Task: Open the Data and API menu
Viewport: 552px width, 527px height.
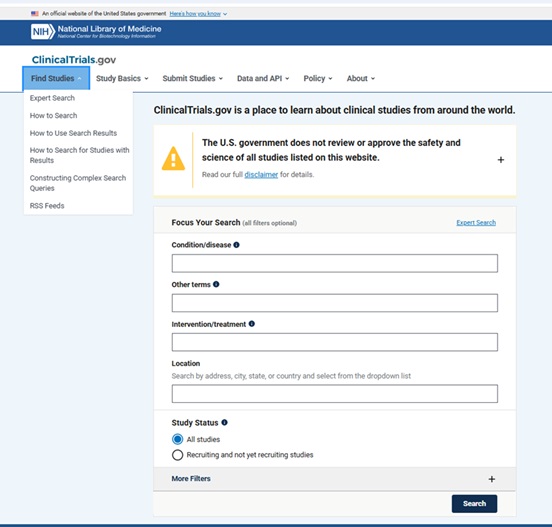Action: click(x=263, y=78)
